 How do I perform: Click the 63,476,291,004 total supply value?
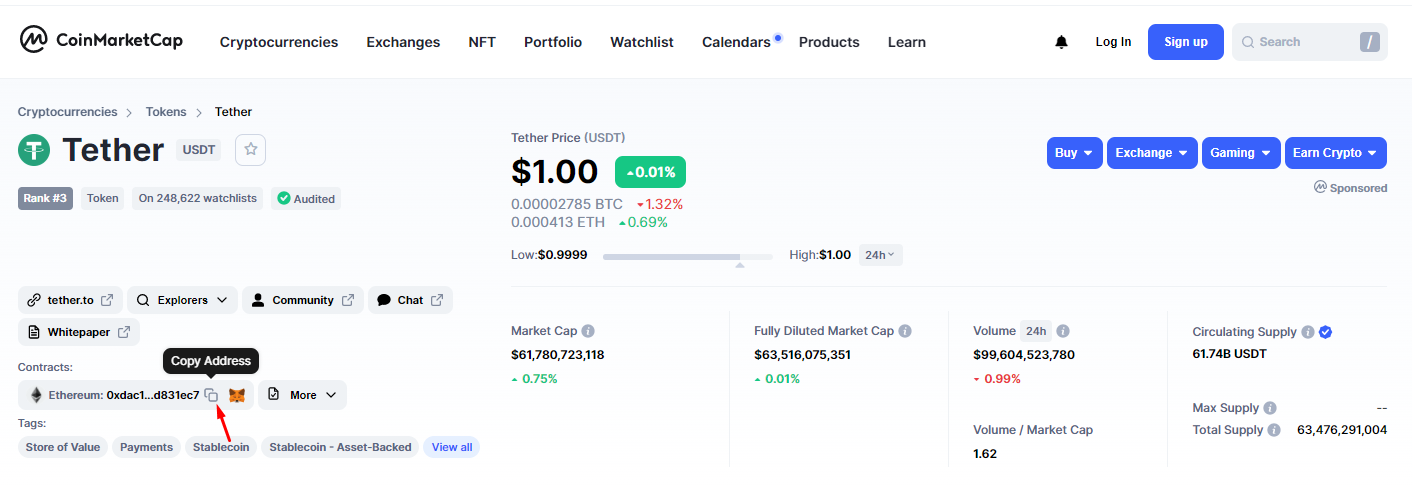pyautogui.click(x=1342, y=430)
